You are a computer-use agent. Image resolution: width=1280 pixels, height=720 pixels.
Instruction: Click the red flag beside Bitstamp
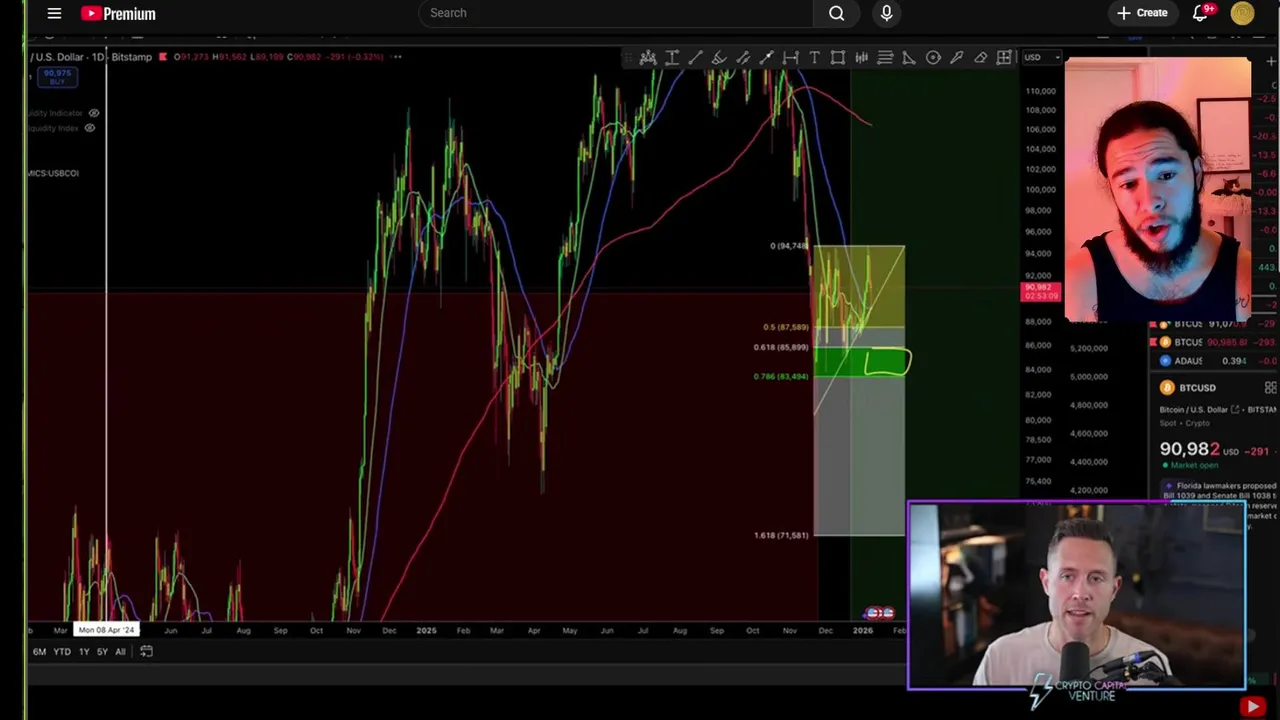[x=163, y=57]
